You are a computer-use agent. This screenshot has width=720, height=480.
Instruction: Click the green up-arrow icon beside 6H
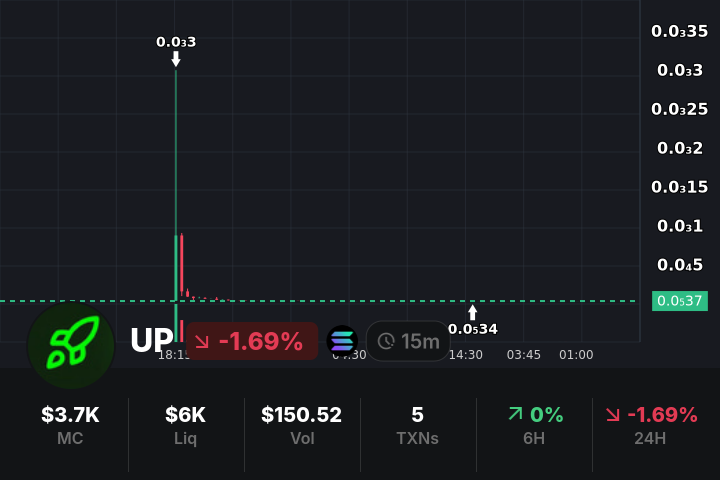[x=515, y=415]
